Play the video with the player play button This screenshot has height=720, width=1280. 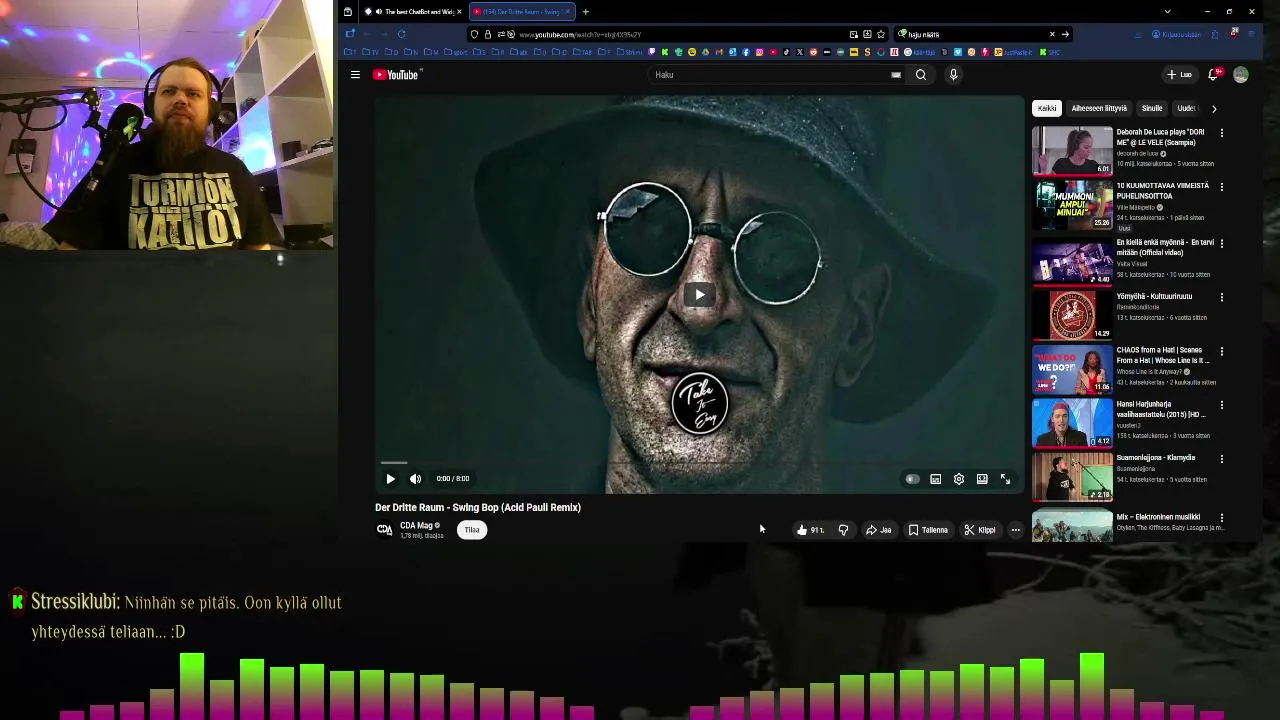point(391,478)
